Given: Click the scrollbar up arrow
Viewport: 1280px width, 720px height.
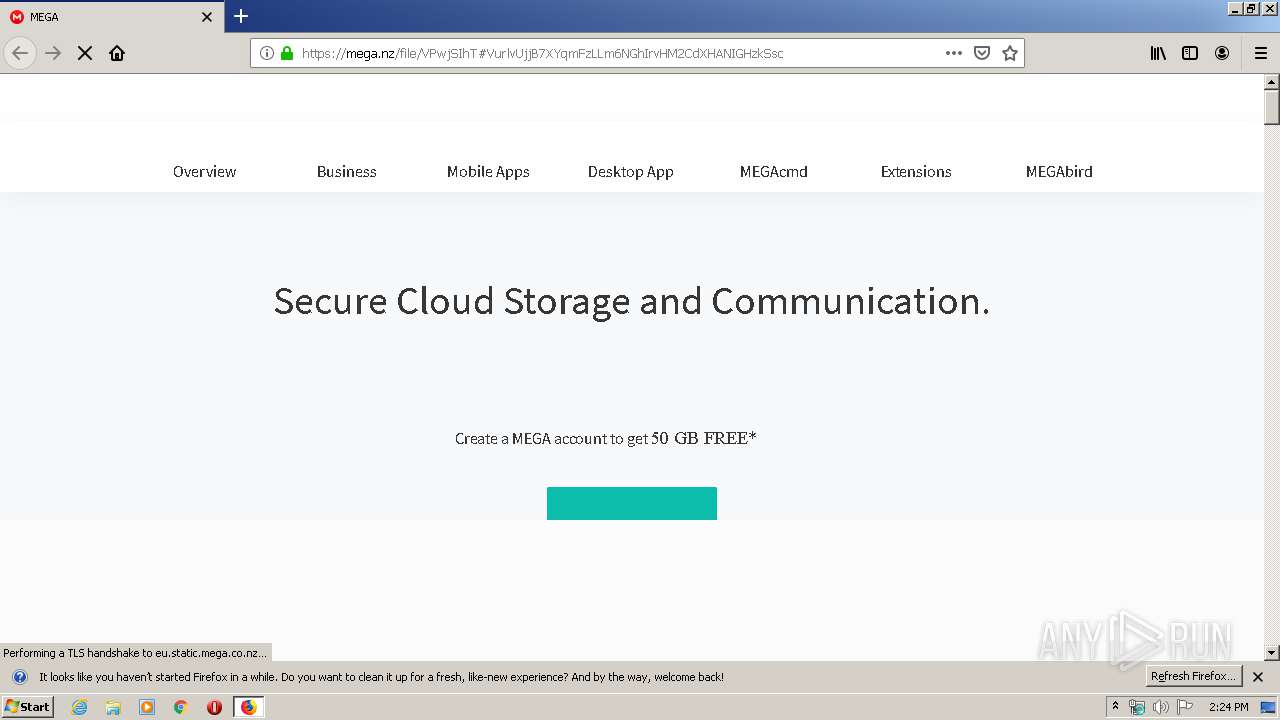Looking at the screenshot, I should coord(1272,82).
